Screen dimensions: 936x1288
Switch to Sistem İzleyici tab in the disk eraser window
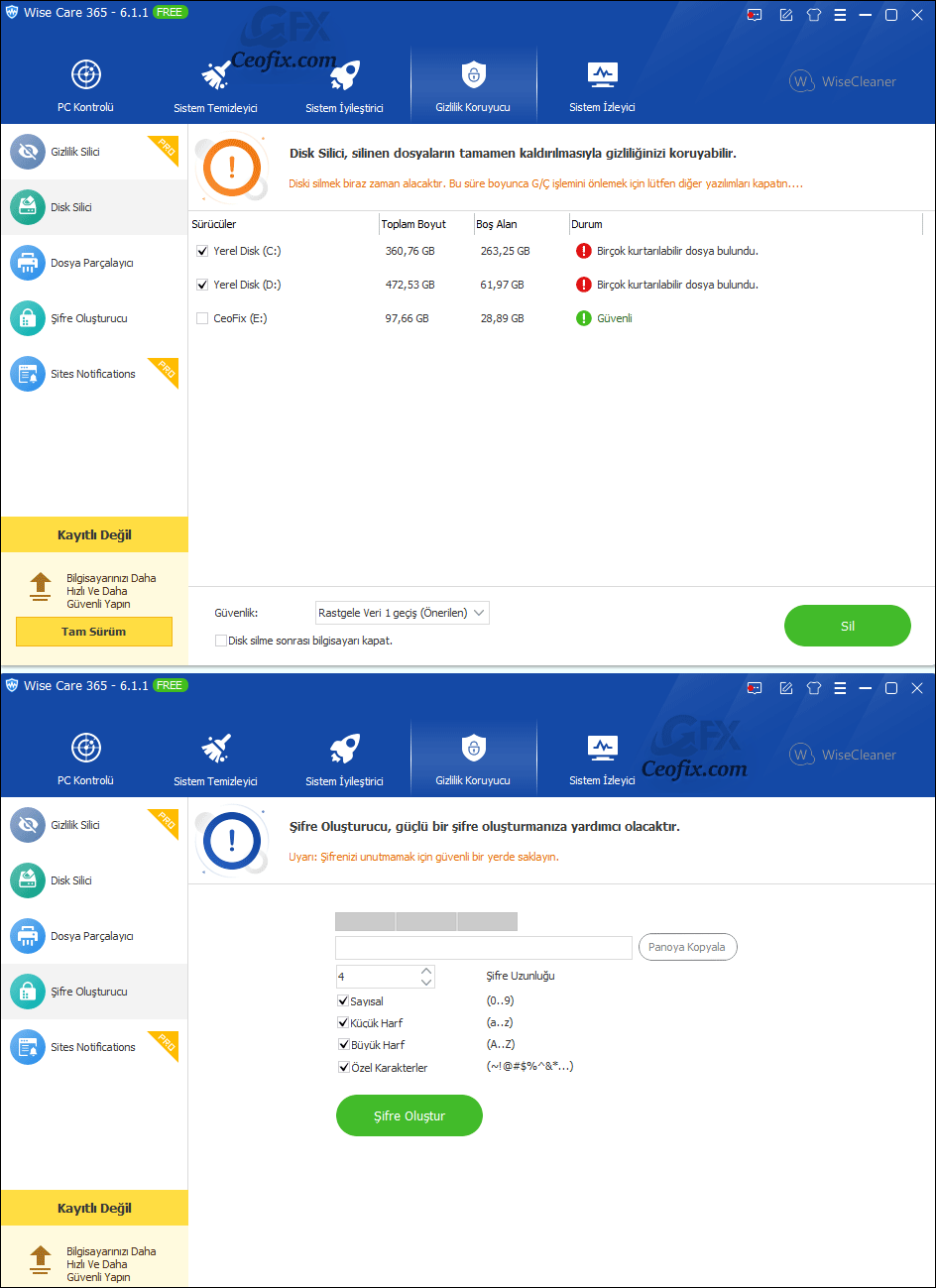pyautogui.click(x=603, y=86)
